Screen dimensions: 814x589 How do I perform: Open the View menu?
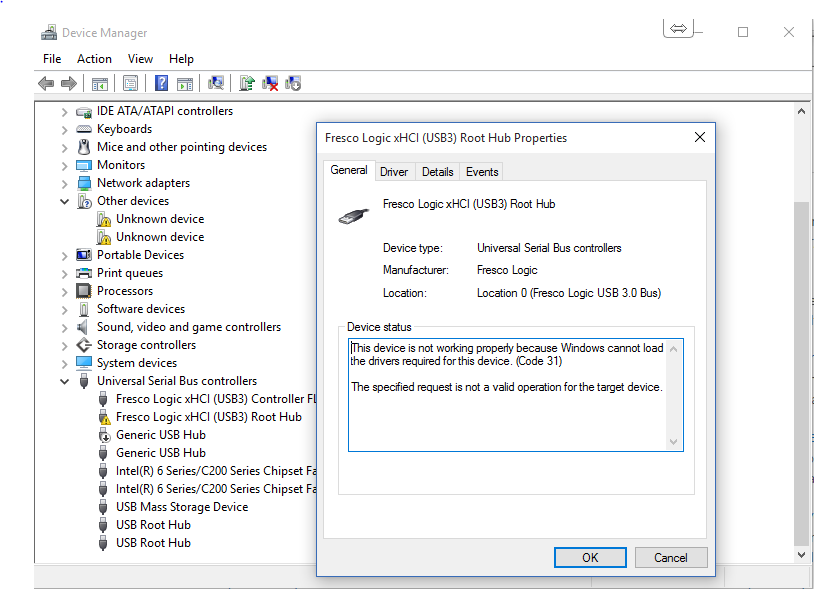click(x=140, y=59)
